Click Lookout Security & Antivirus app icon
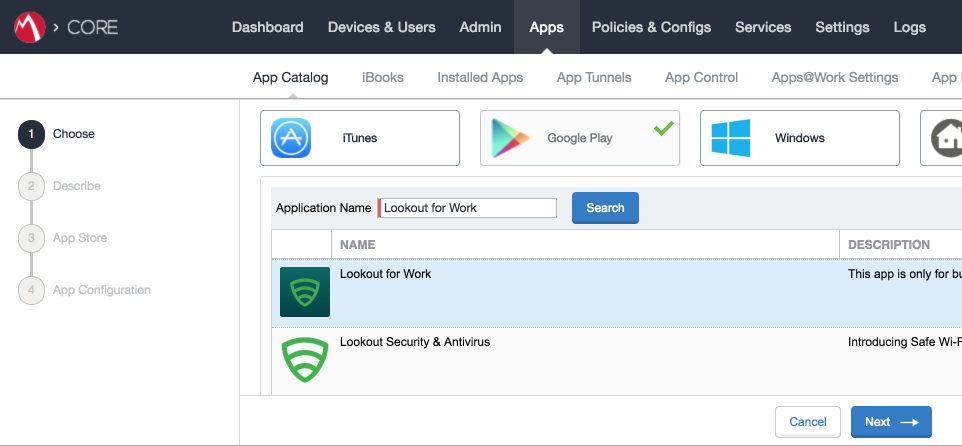This screenshot has width=962, height=446. point(305,359)
